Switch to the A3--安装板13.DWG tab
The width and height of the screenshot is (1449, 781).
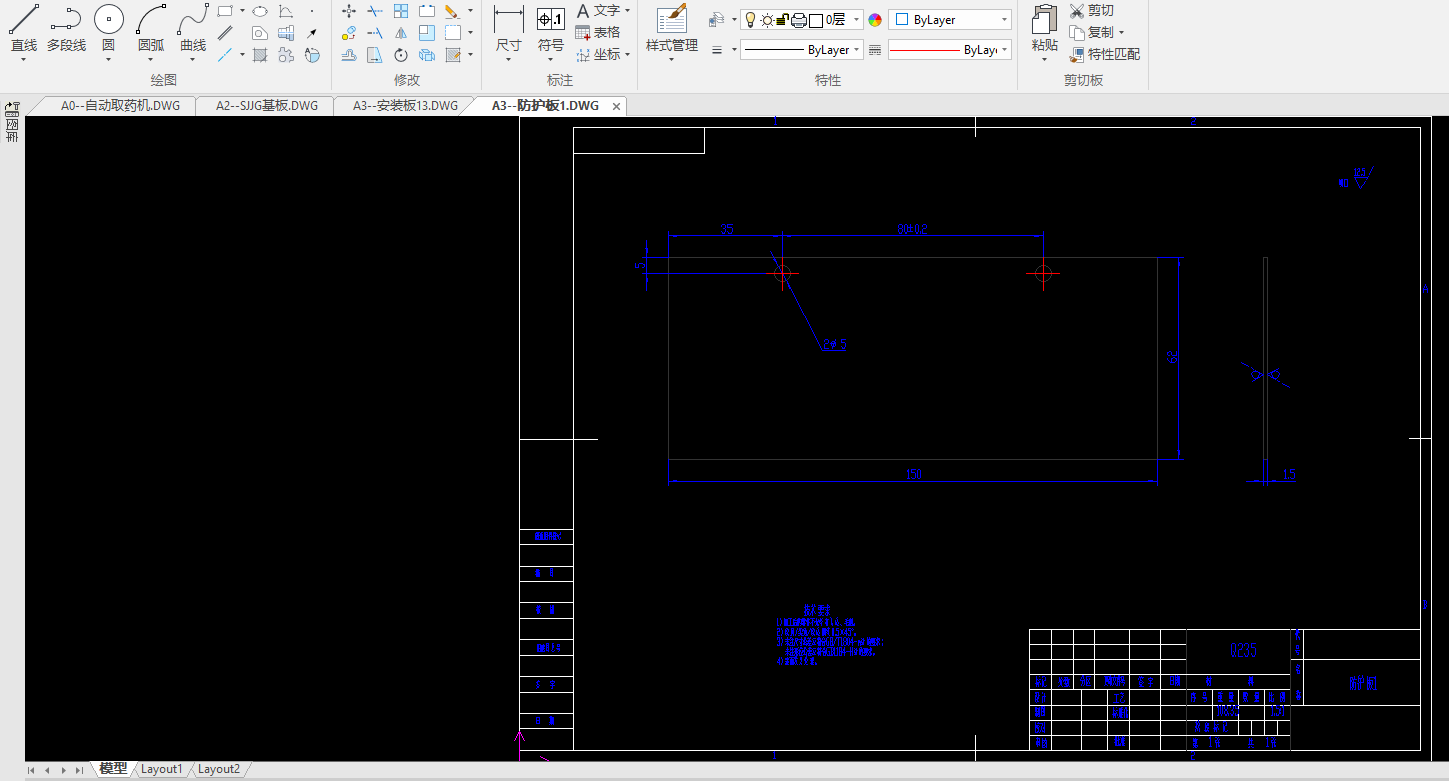[x=405, y=105]
